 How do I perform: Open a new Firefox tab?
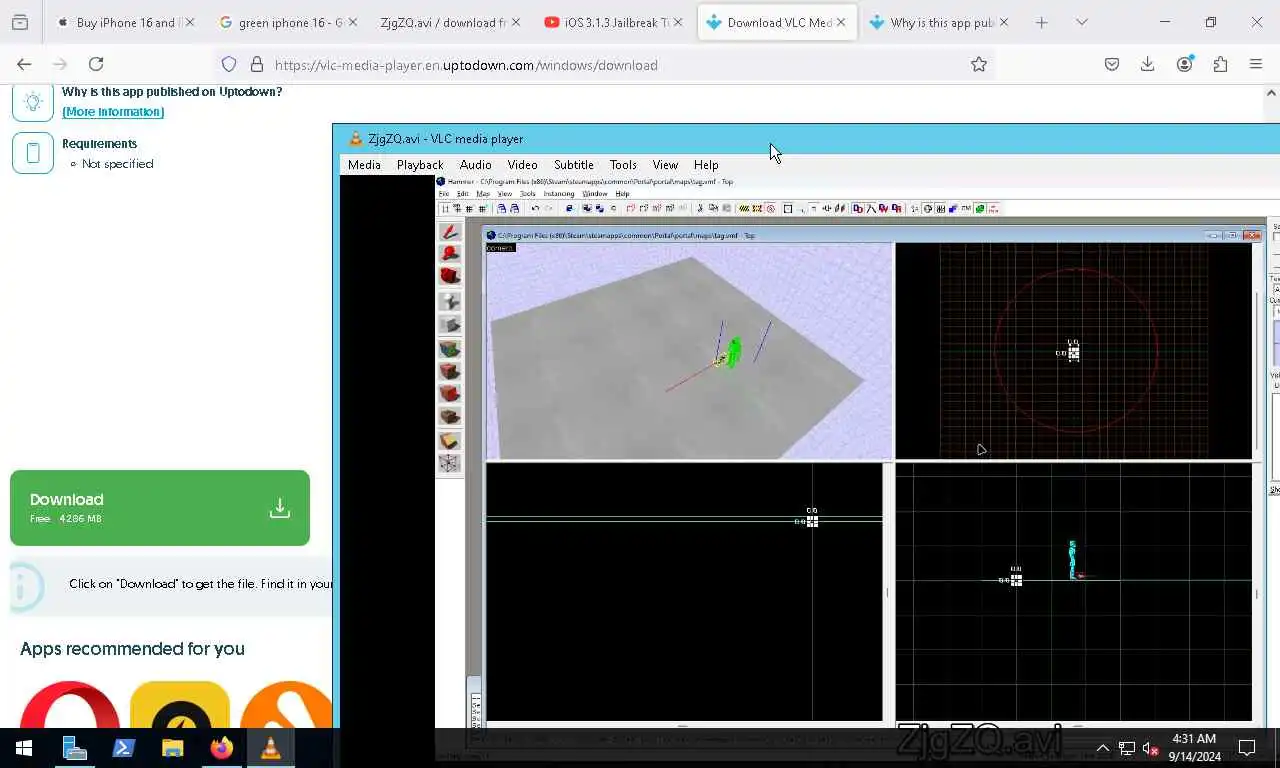click(x=1042, y=22)
